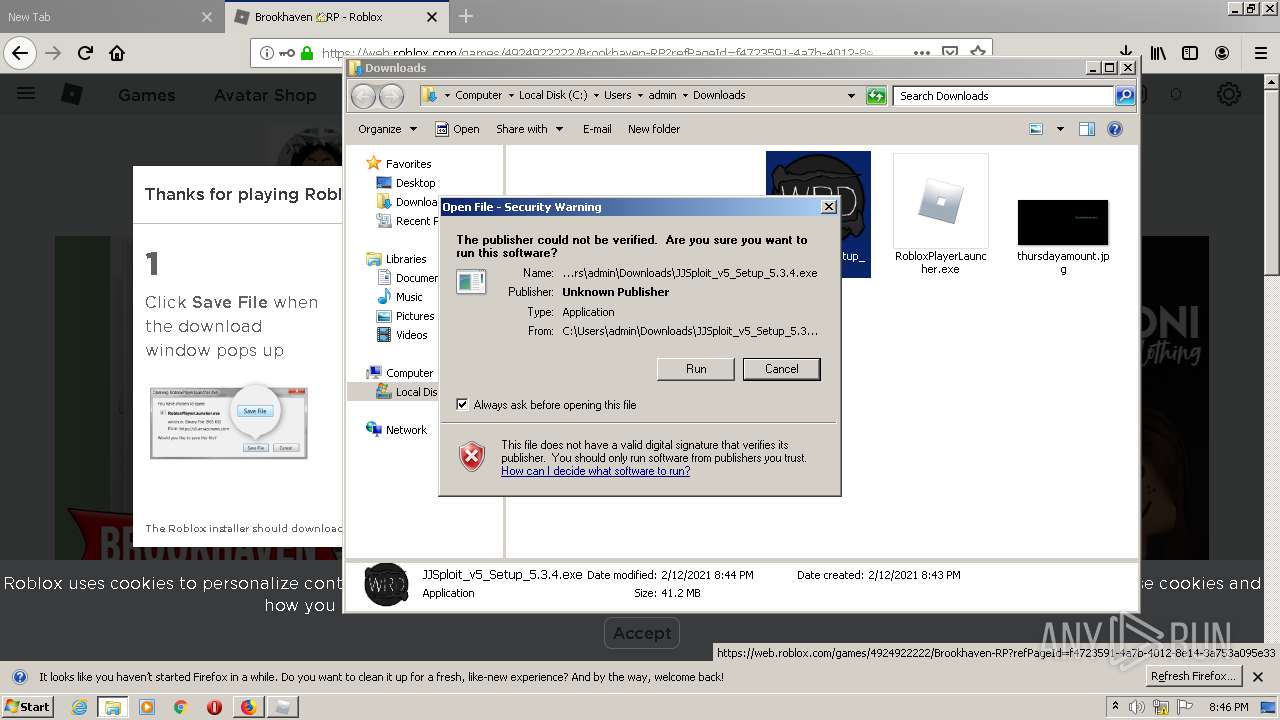Viewport: 1280px width, 720px height.
Task: Click the Roblox logo icon
Action: click(72, 94)
